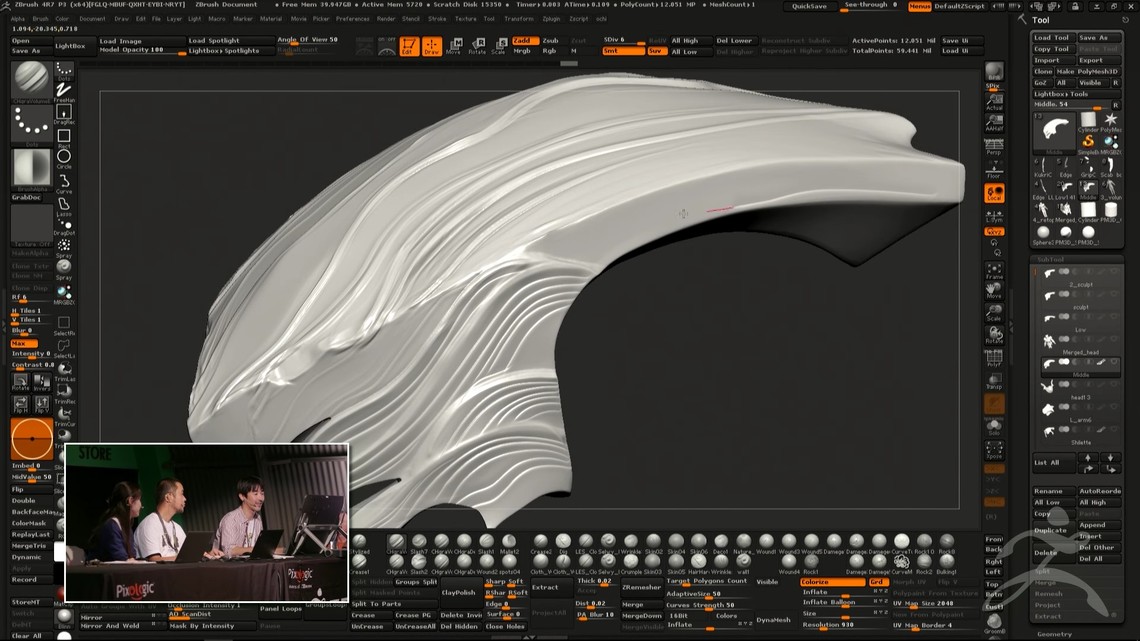Toggle the XYZ rotation mode
Viewport: 1140px width, 641px height.
pos(994,231)
